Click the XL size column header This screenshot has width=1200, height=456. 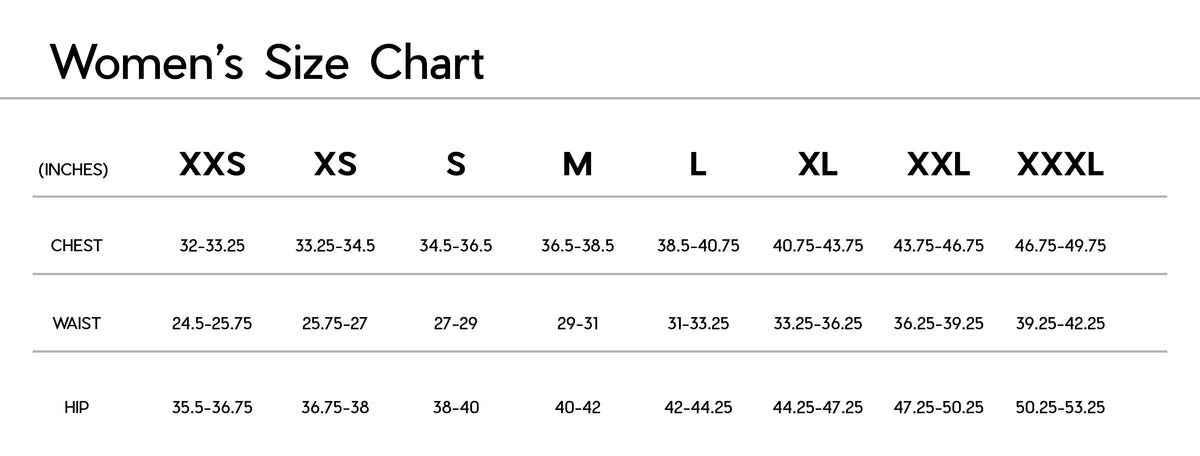[x=818, y=165]
